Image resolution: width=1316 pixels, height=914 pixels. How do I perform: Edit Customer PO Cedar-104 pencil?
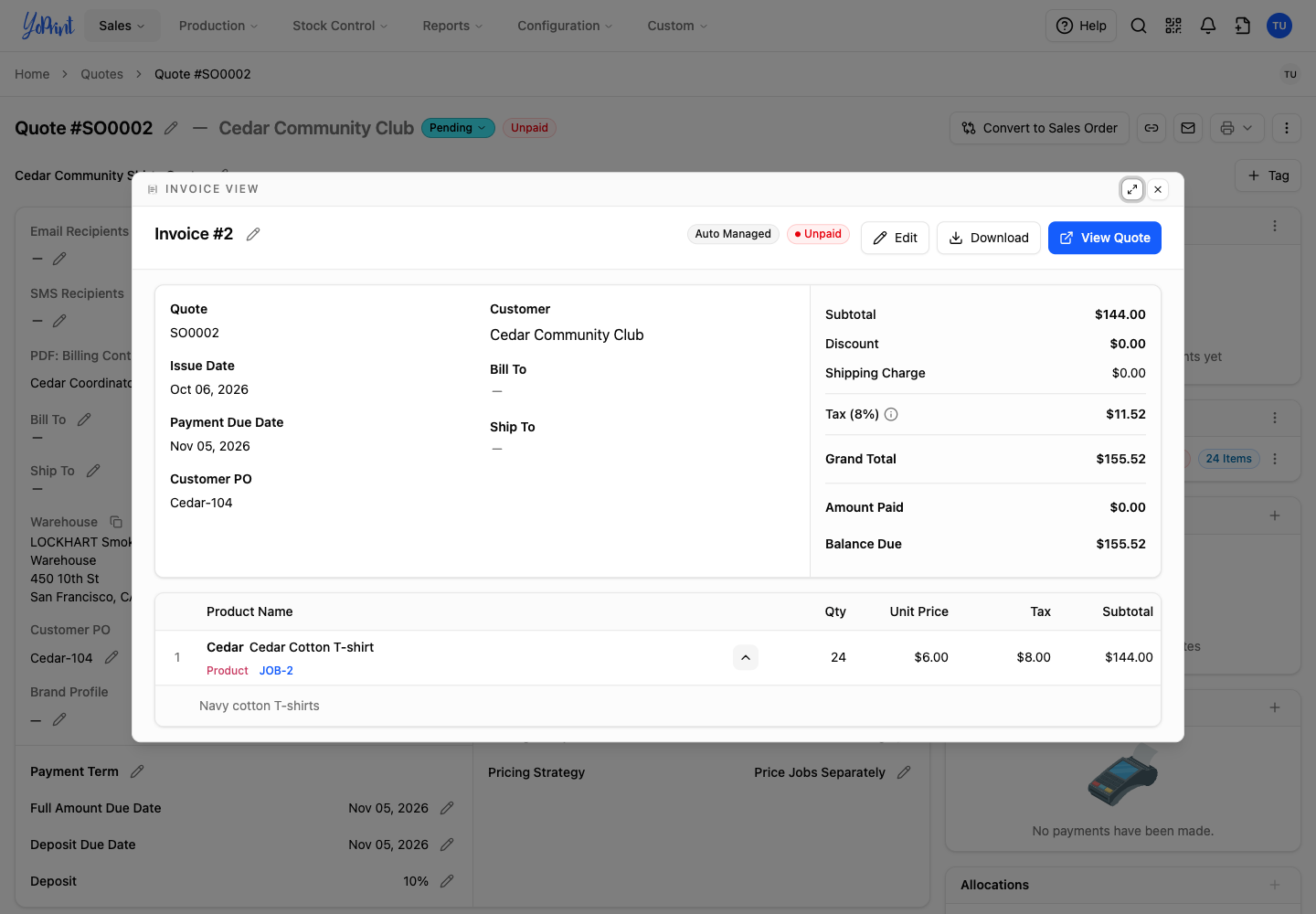[x=111, y=657]
